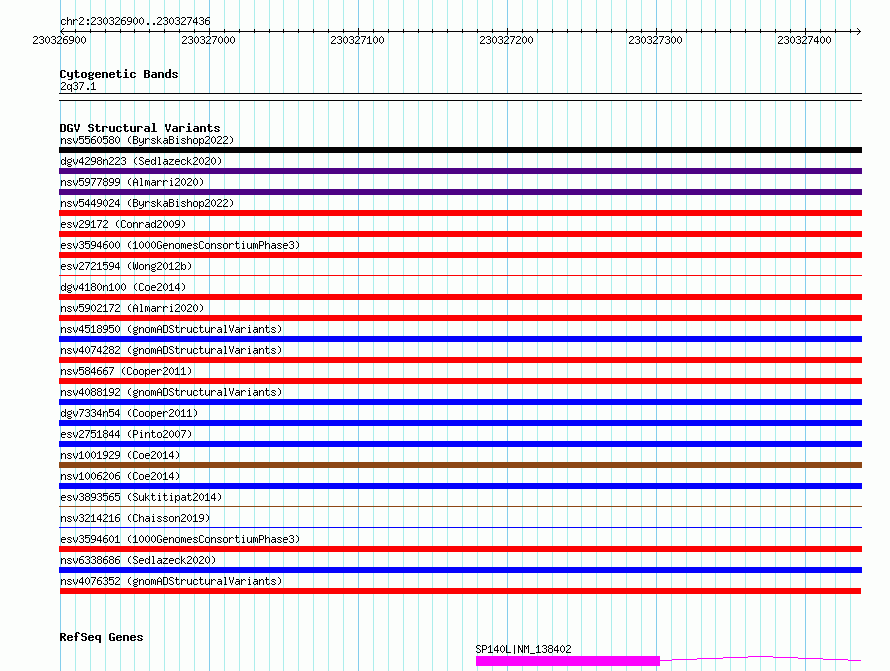Image resolution: width=890 pixels, height=671 pixels.
Task: Select the thin red esv2721594 line
Action: click(x=460, y=276)
